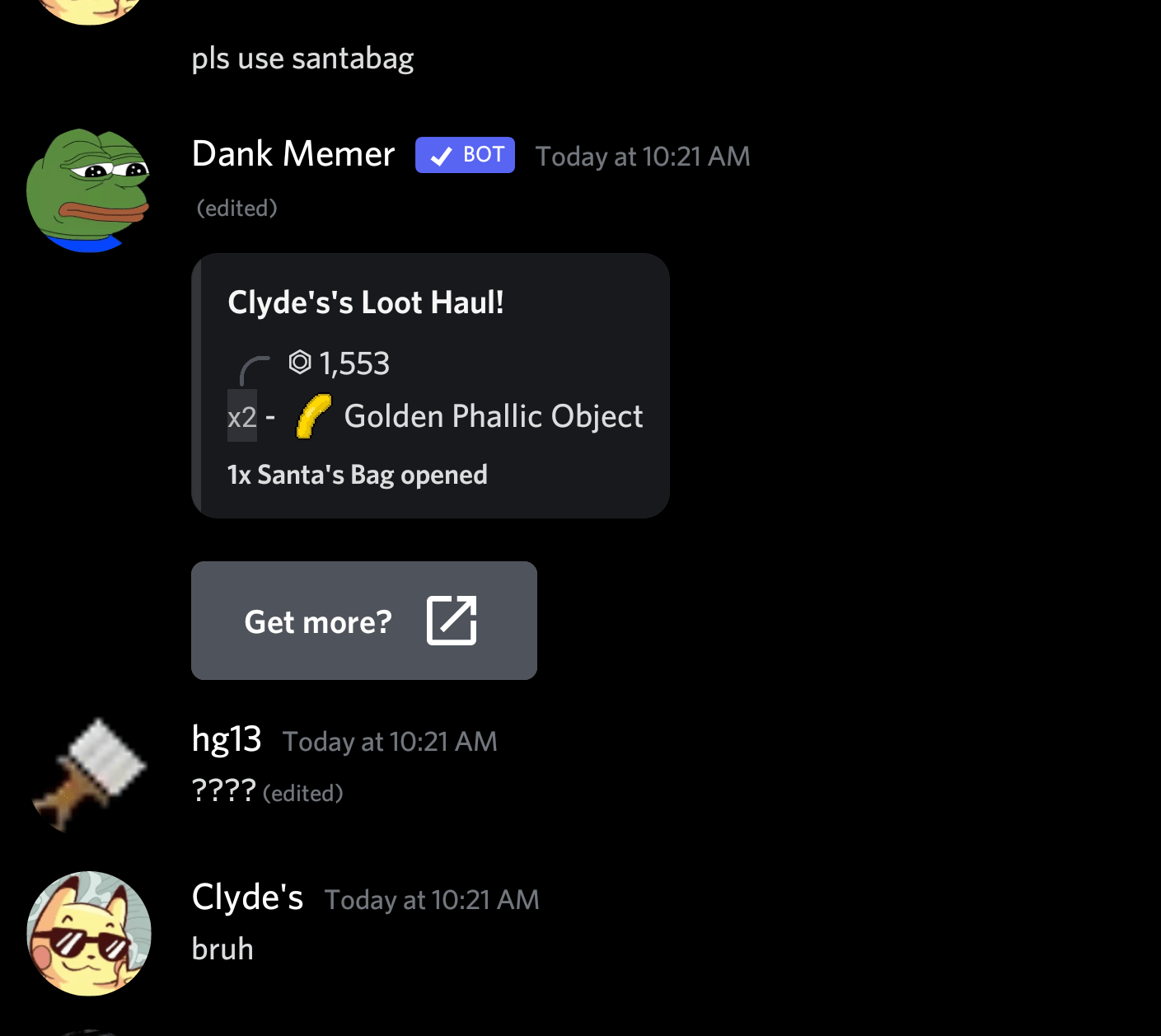Click the pls use santabag message
The image size is (1161, 1036).
click(302, 59)
